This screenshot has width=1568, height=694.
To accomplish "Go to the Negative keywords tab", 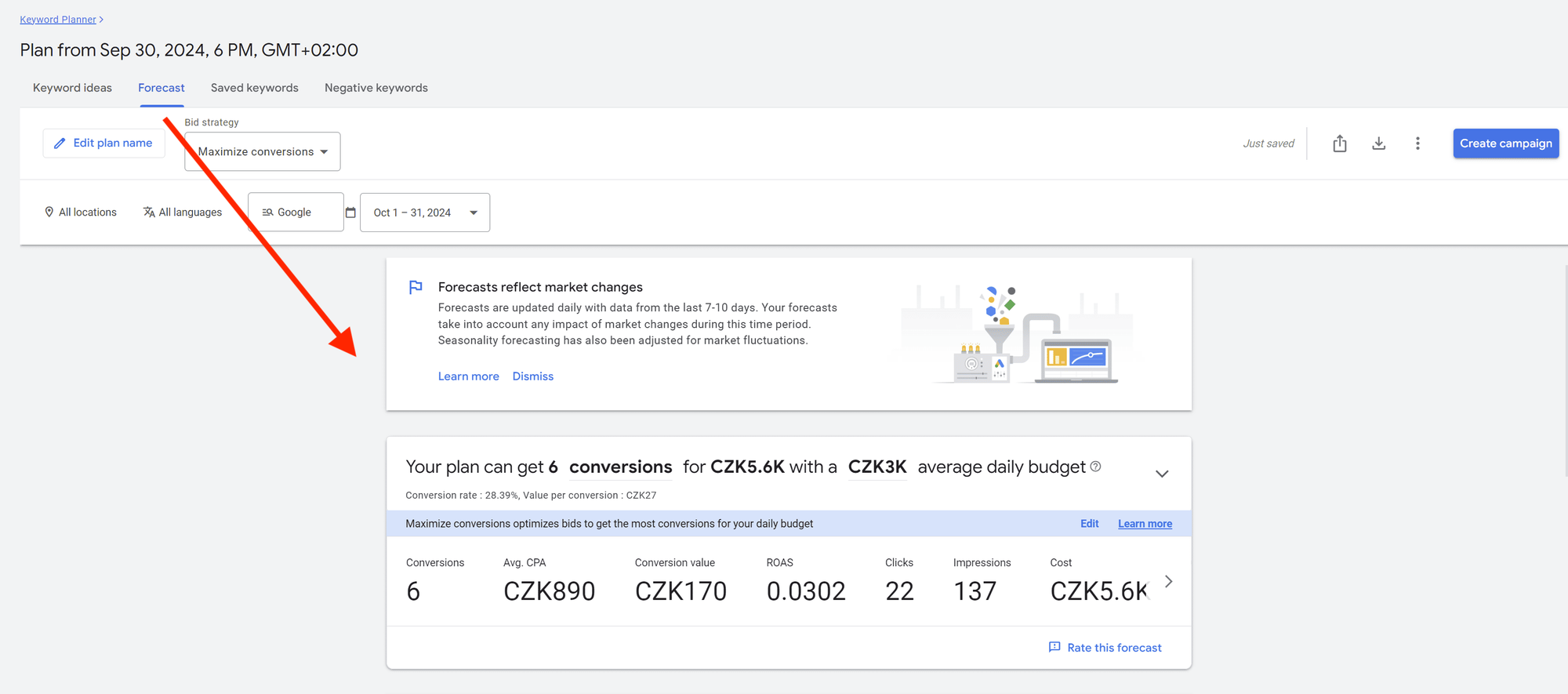I will point(376,88).
